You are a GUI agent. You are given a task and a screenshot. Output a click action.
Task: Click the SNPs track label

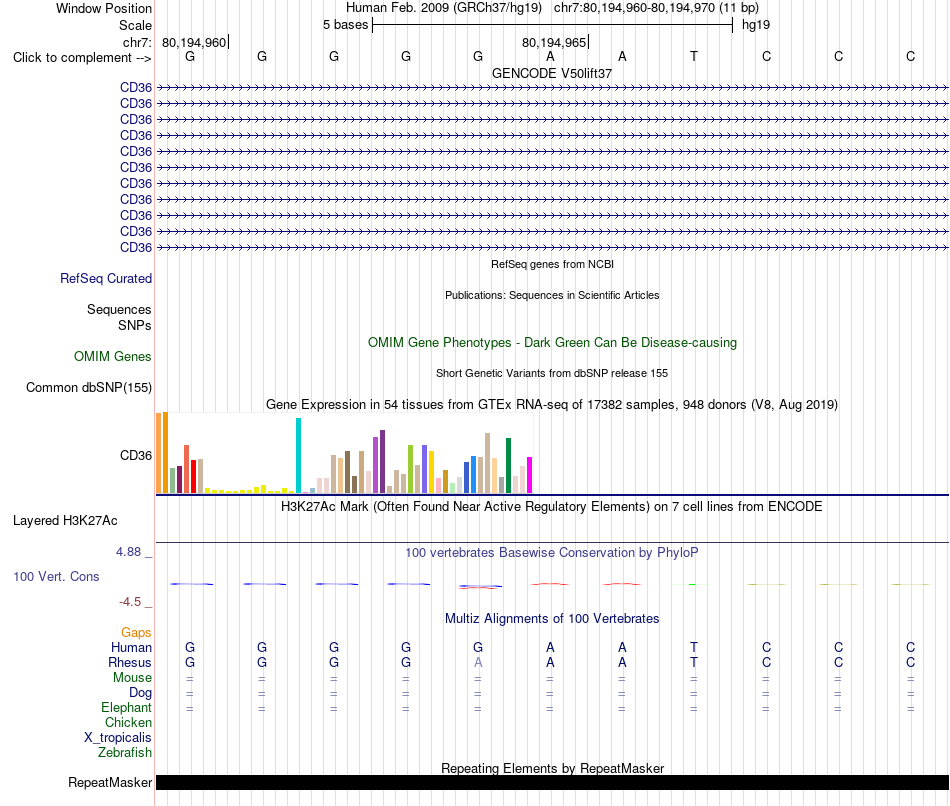135,325
